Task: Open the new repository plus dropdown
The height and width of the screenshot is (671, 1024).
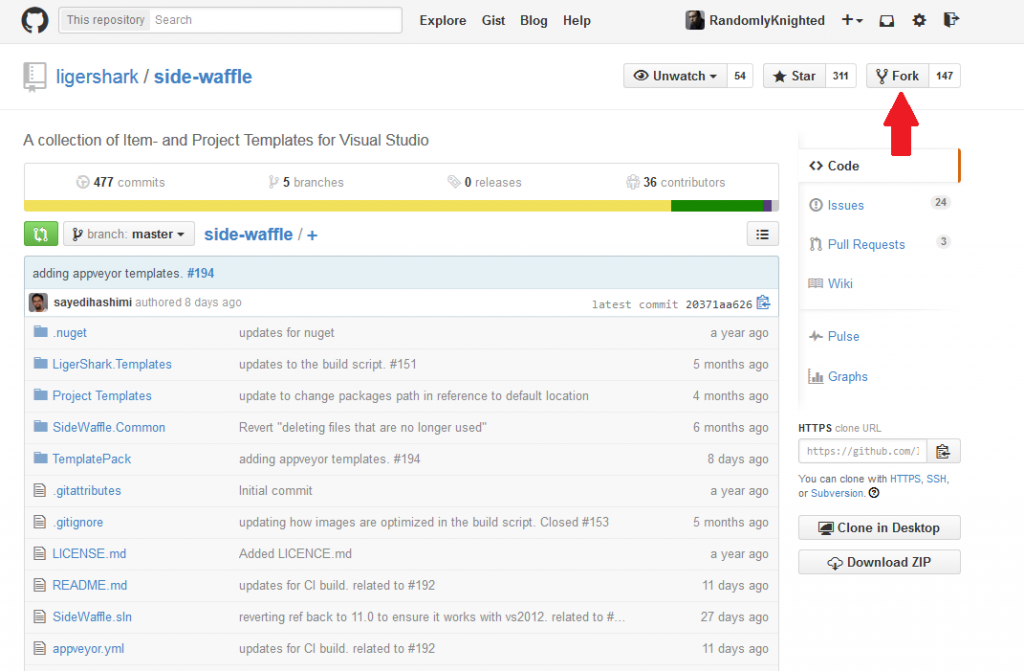Action: click(851, 20)
